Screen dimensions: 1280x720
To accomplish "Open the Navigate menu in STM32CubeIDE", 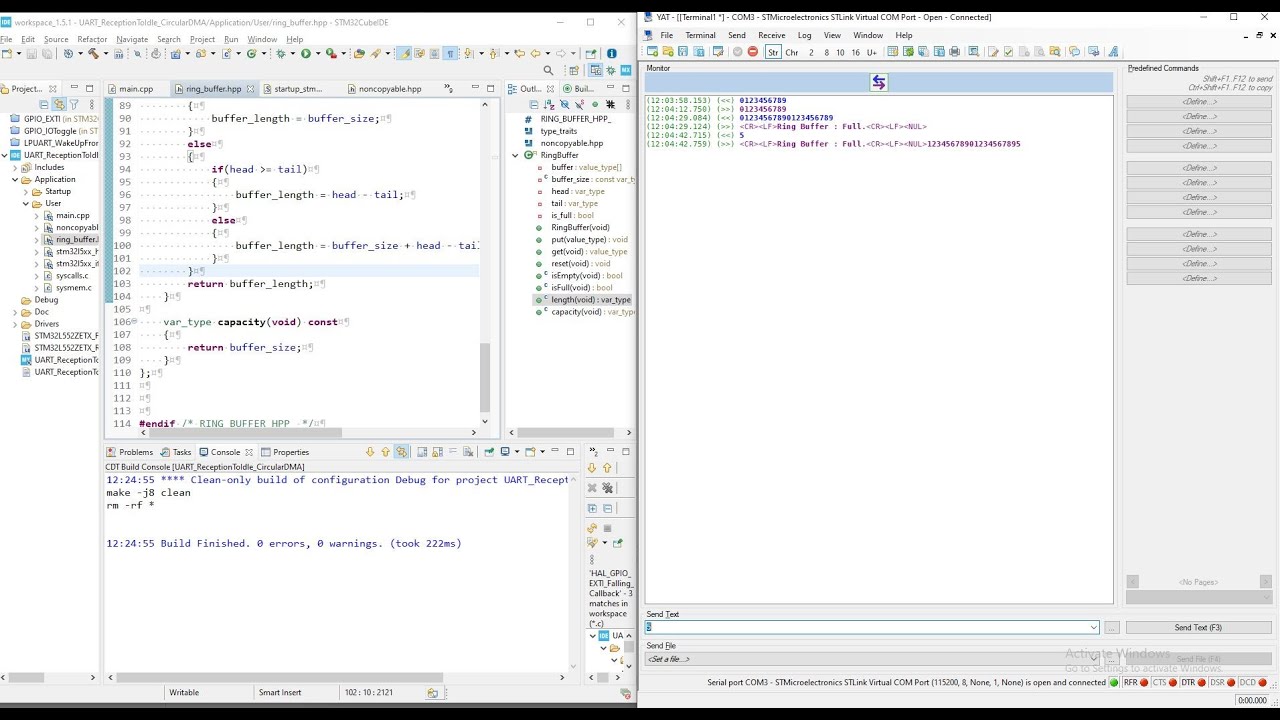I will click(132, 39).
